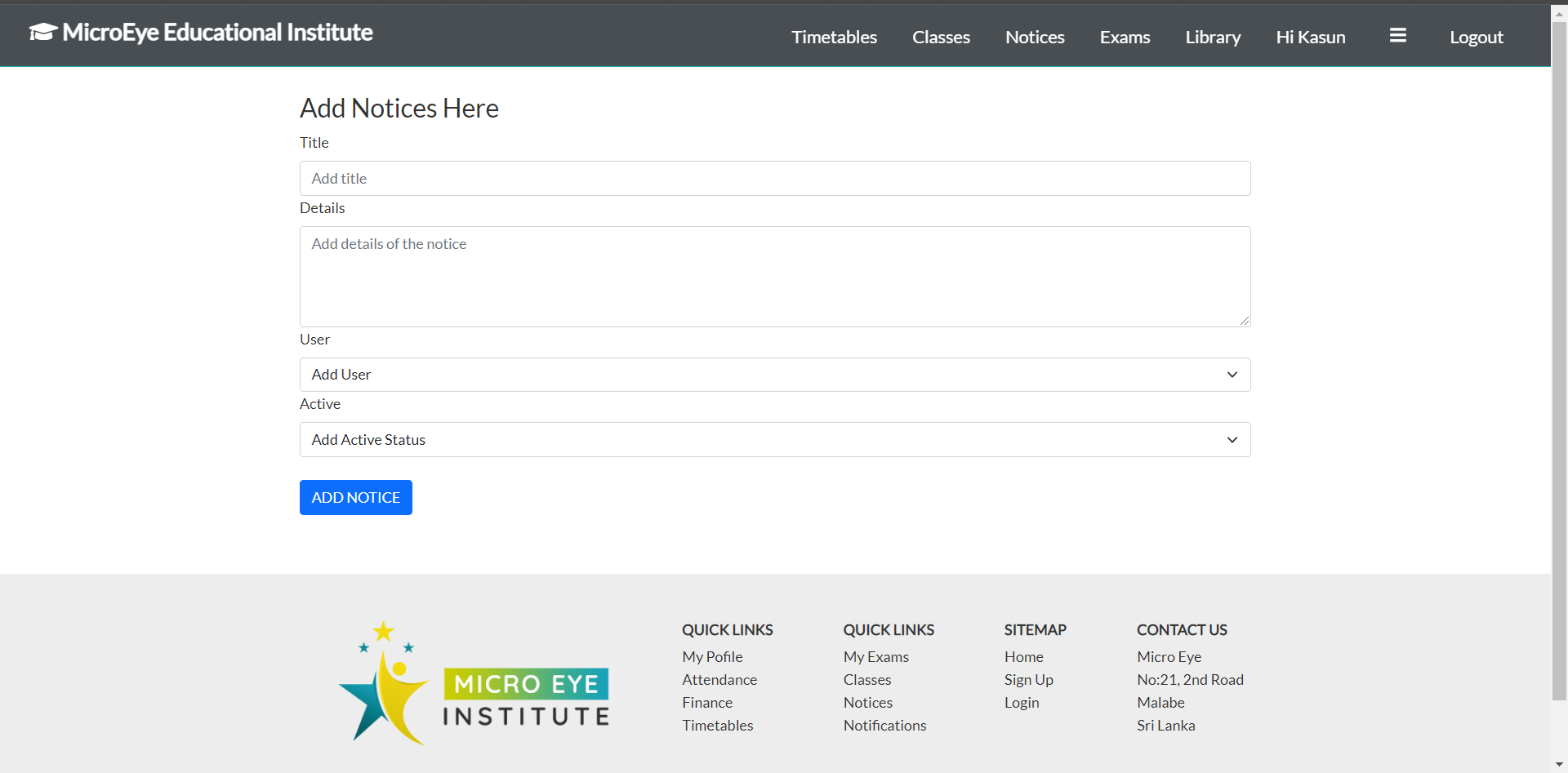The image size is (1568, 773).
Task: Open Login in the sitemap
Action: tap(1022, 702)
